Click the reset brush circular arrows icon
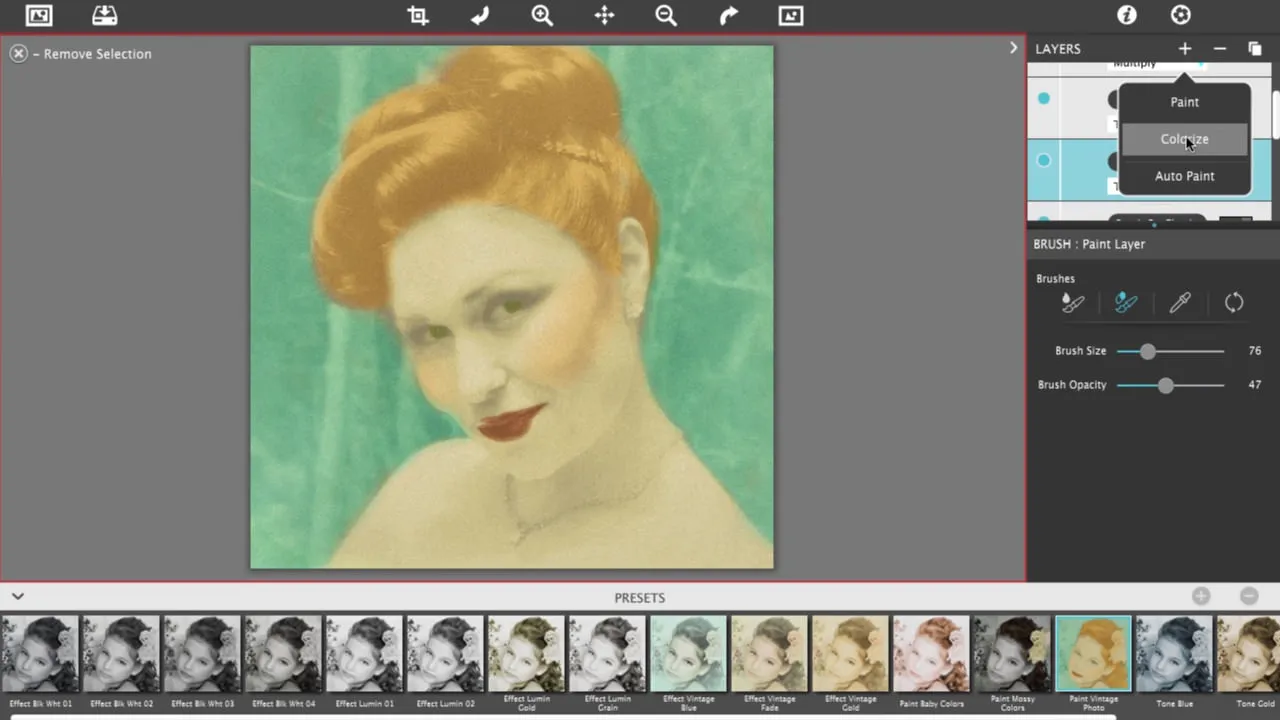The image size is (1280, 720). [1234, 302]
